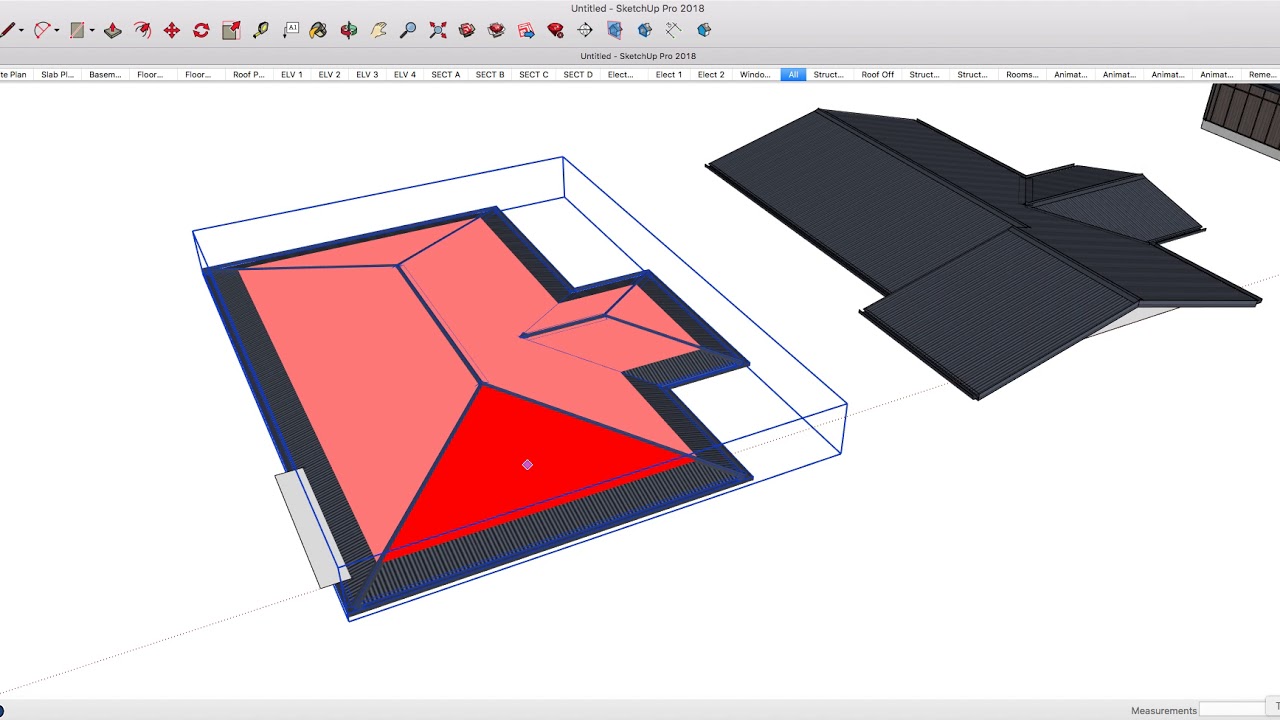Open the Roof P... scene tab
The height and width of the screenshot is (720, 1280).
tap(248, 74)
